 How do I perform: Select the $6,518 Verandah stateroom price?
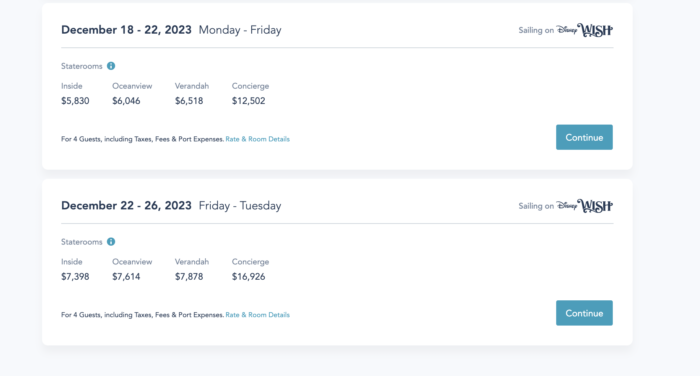click(x=189, y=101)
